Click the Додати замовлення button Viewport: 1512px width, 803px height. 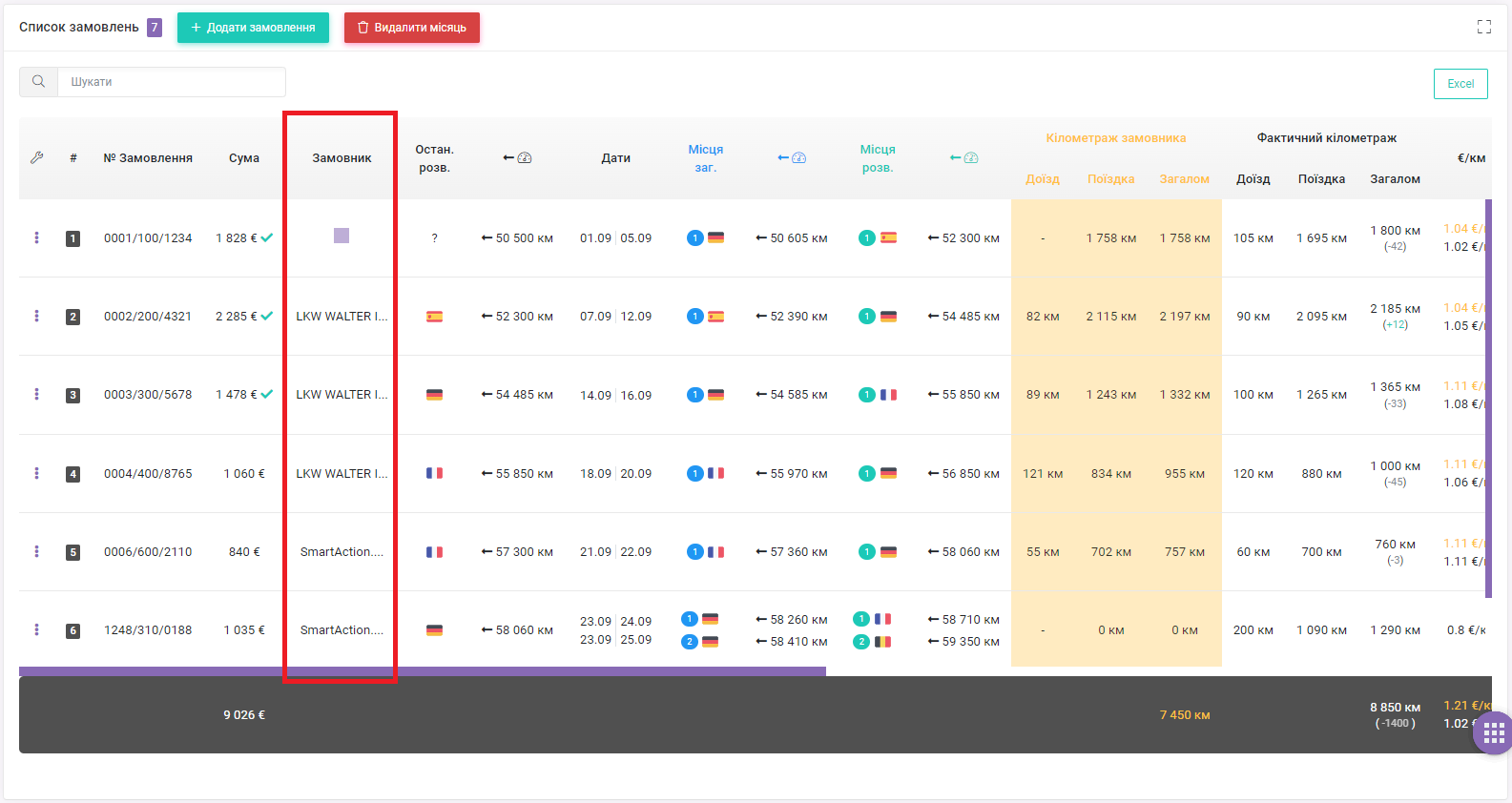[253, 28]
